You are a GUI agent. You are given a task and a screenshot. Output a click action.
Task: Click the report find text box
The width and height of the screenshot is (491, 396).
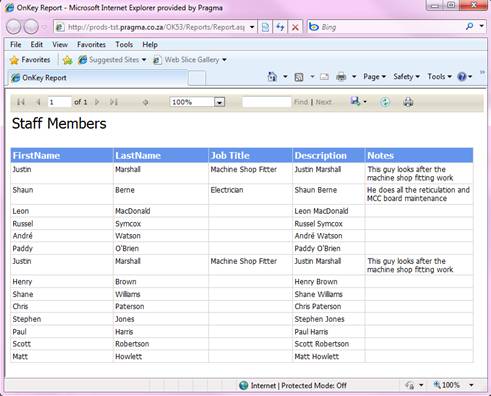(267, 102)
